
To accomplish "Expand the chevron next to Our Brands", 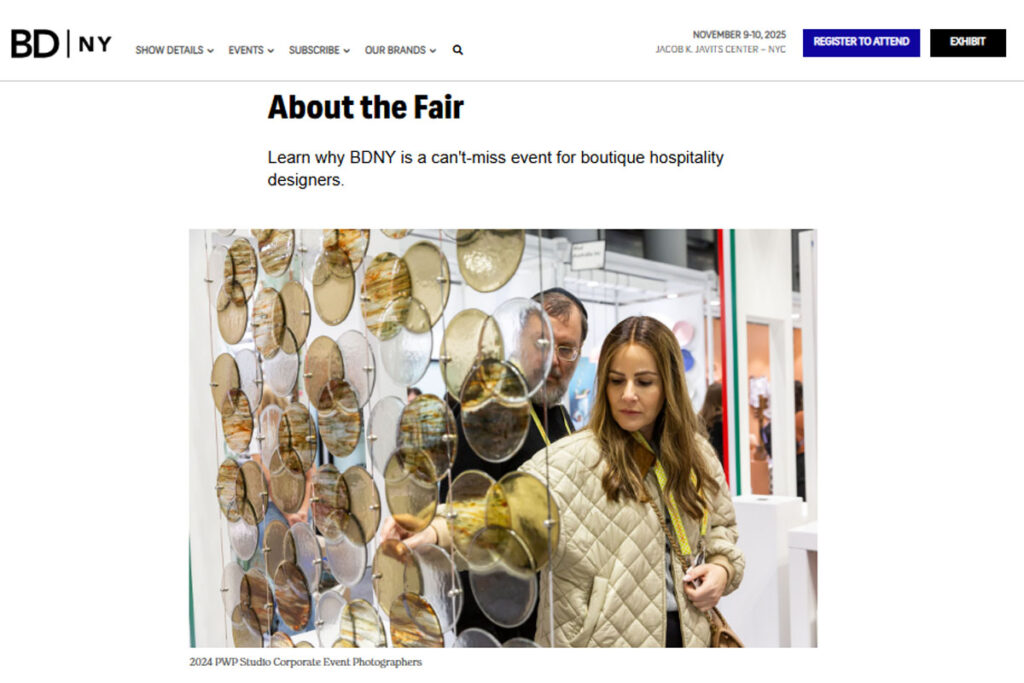I will pyautogui.click(x=433, y=51).
